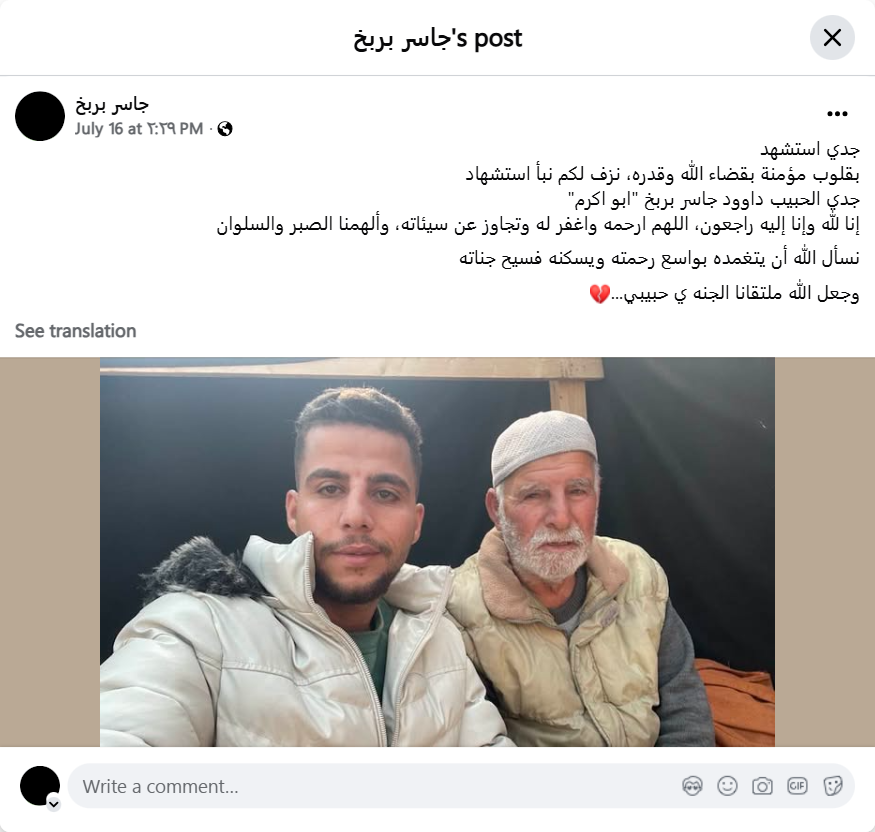The image size is (875, 832).
Task: Open the three-dot post options menu
Action: click(x=837, y=114)
